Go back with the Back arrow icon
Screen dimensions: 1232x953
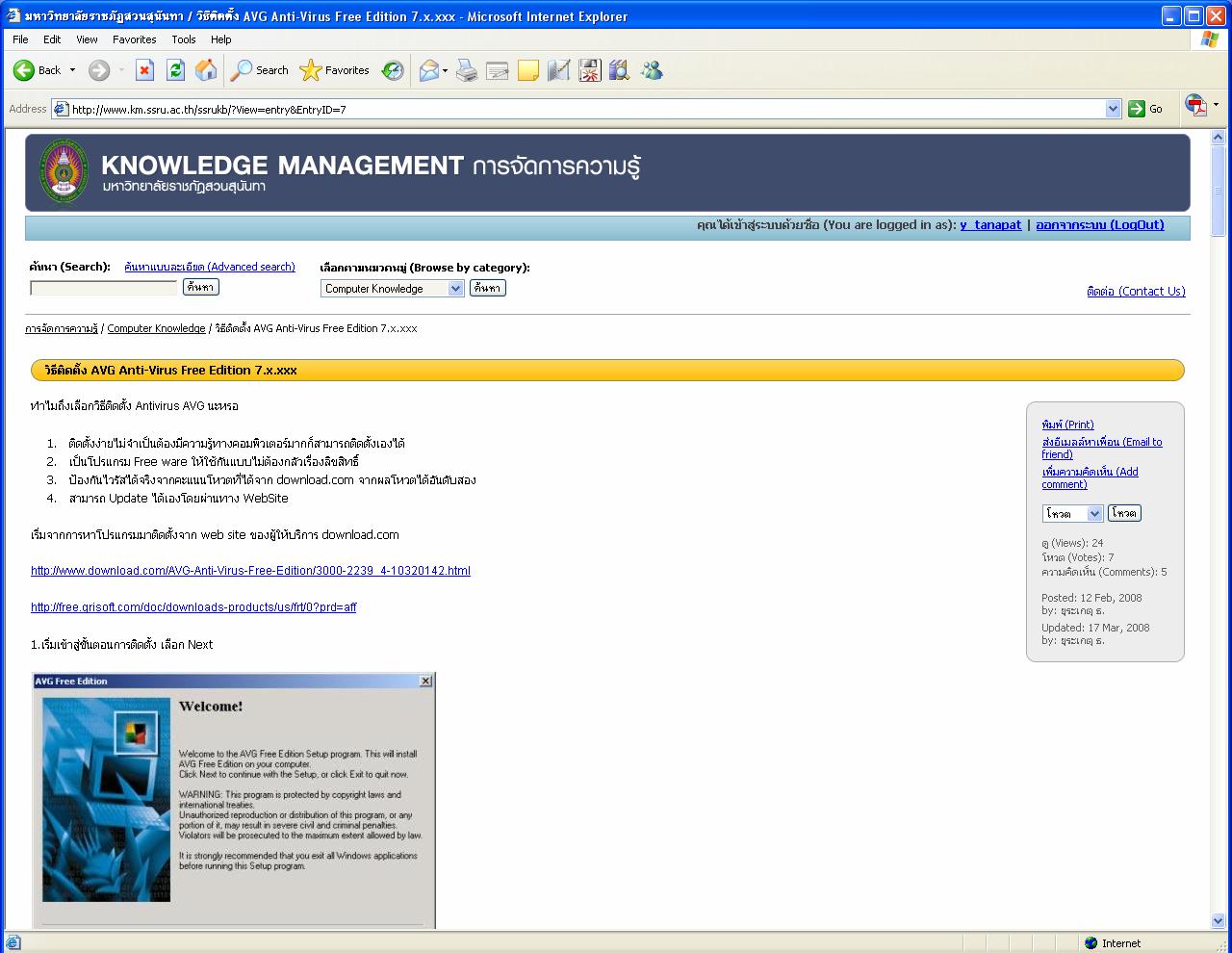[x=24, y=70]
